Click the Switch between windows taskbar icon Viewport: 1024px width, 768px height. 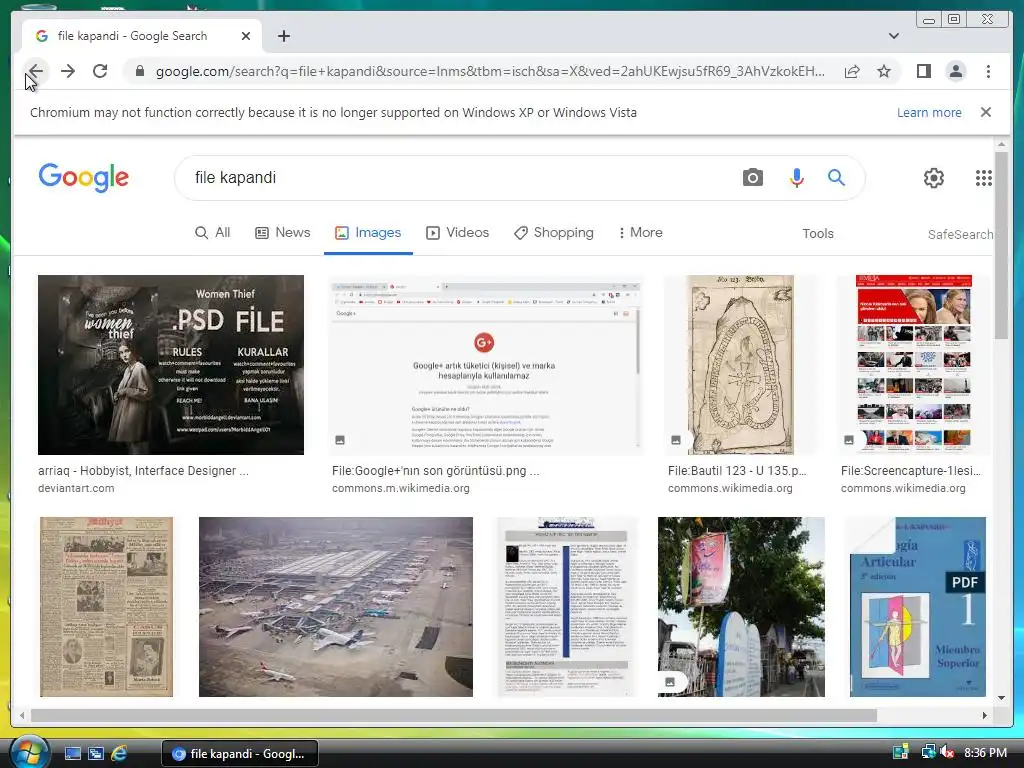(x=96, y=754)
